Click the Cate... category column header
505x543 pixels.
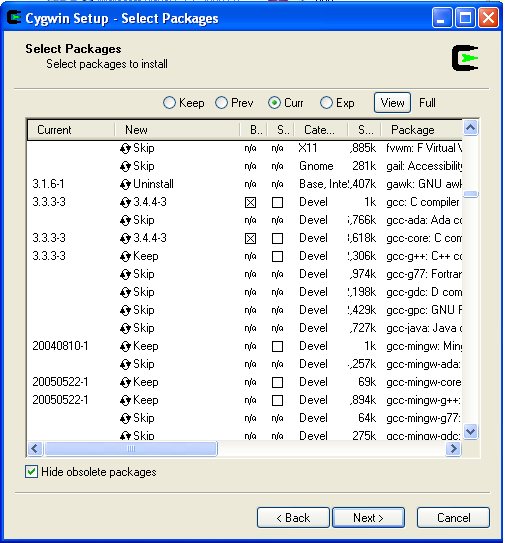[x=321, y=130]
